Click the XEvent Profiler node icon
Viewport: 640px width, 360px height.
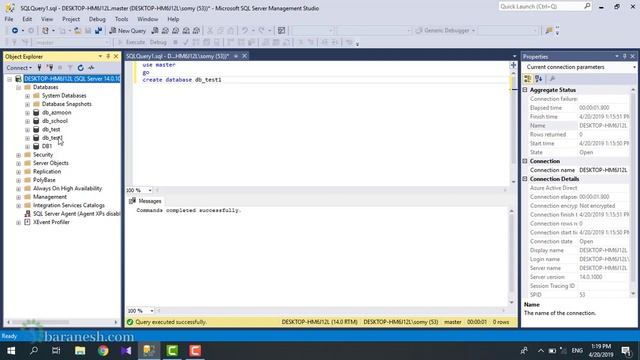pyautogui.click(x=27, y=222)
